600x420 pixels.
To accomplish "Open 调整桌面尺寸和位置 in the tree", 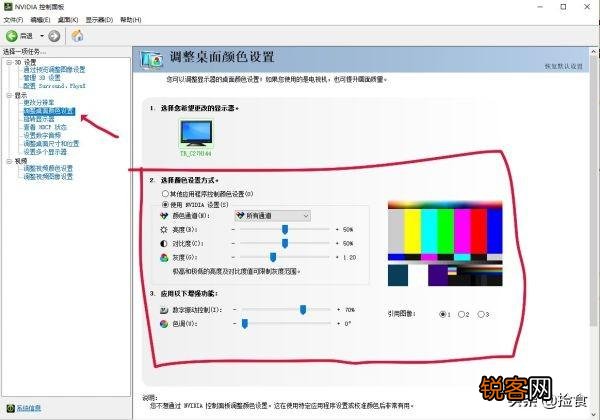I will pos(51,143).
